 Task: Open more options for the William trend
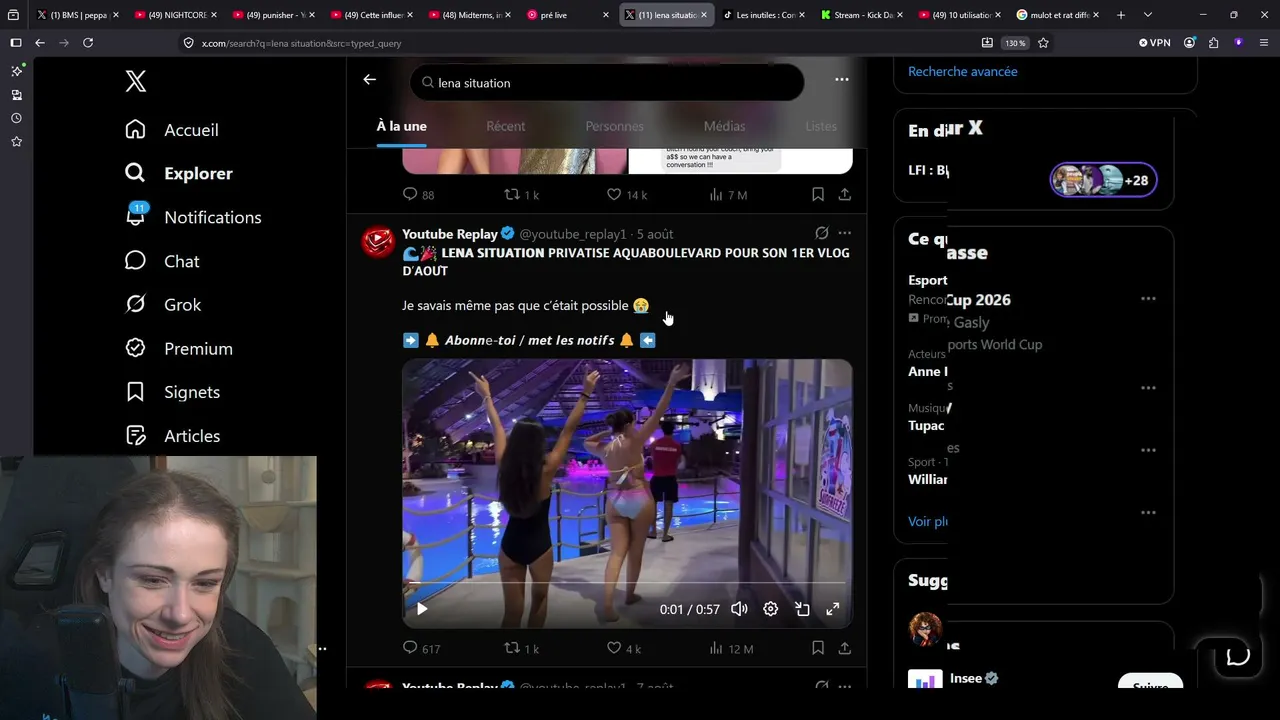pyautogui.click(x=1148, y=512)
